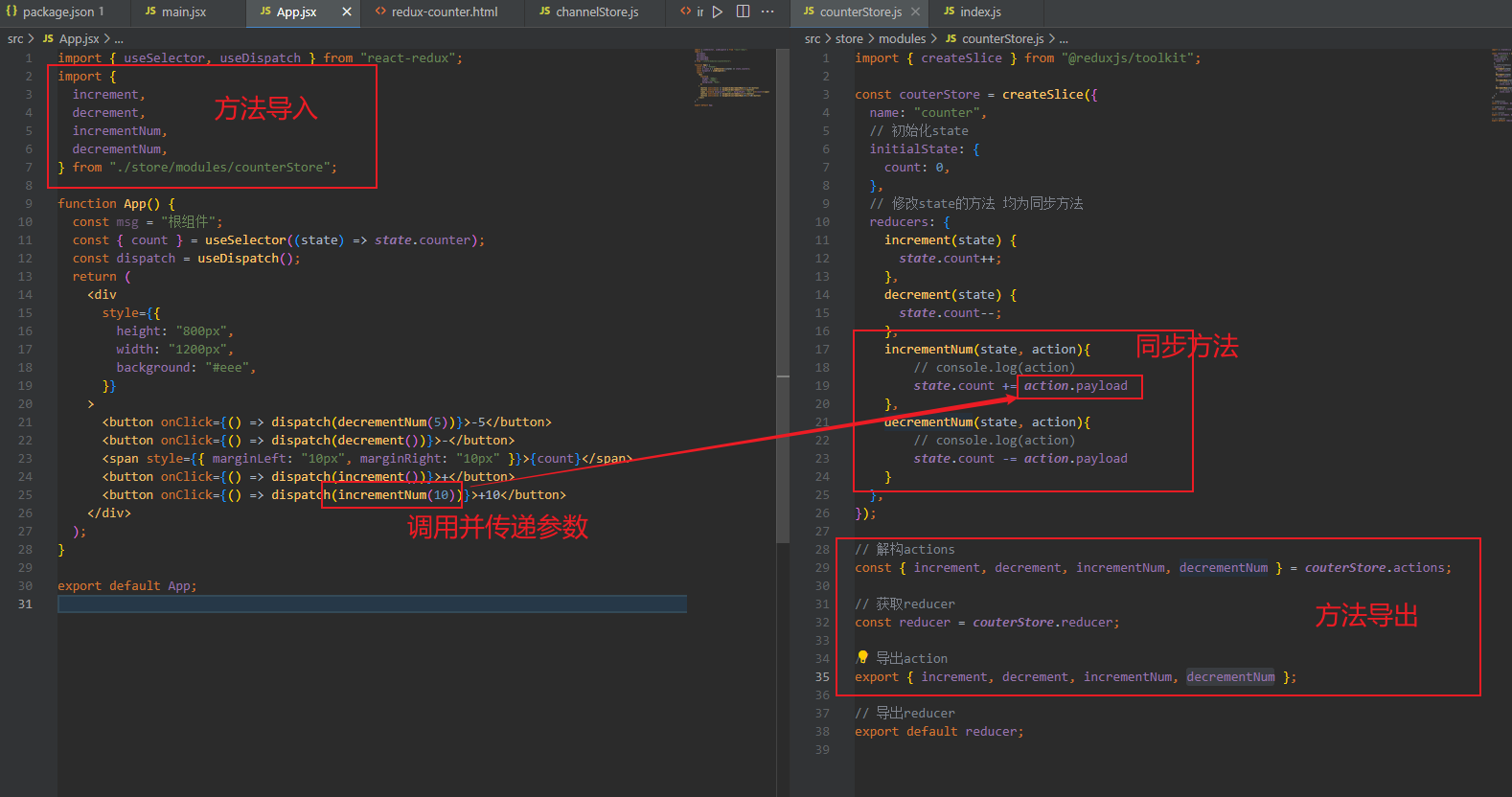Click the ellipsis breadcrumb after App.jsx
This screenshot has height=797, width=1512.
[x=119, y=38]
